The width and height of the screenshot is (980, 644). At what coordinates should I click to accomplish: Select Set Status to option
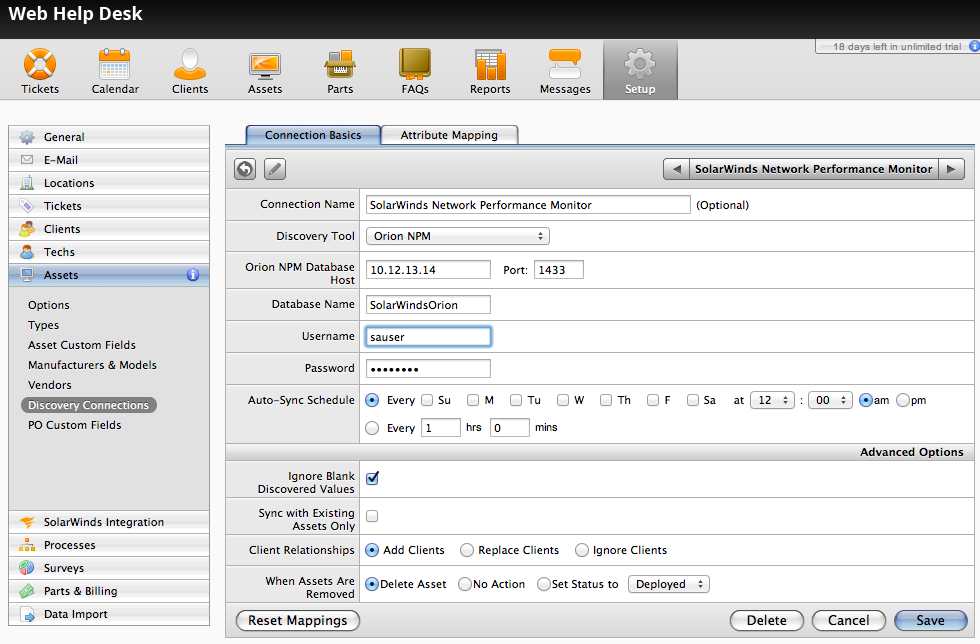(543, 584)
